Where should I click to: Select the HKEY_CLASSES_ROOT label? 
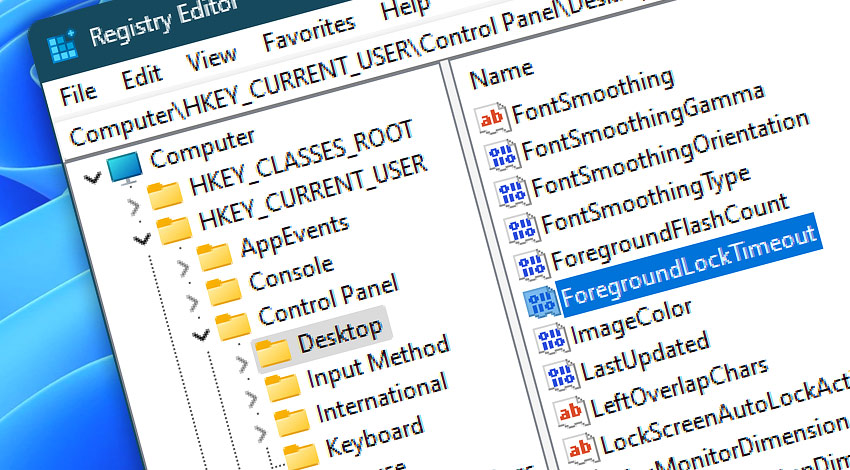tap(301, 160)
